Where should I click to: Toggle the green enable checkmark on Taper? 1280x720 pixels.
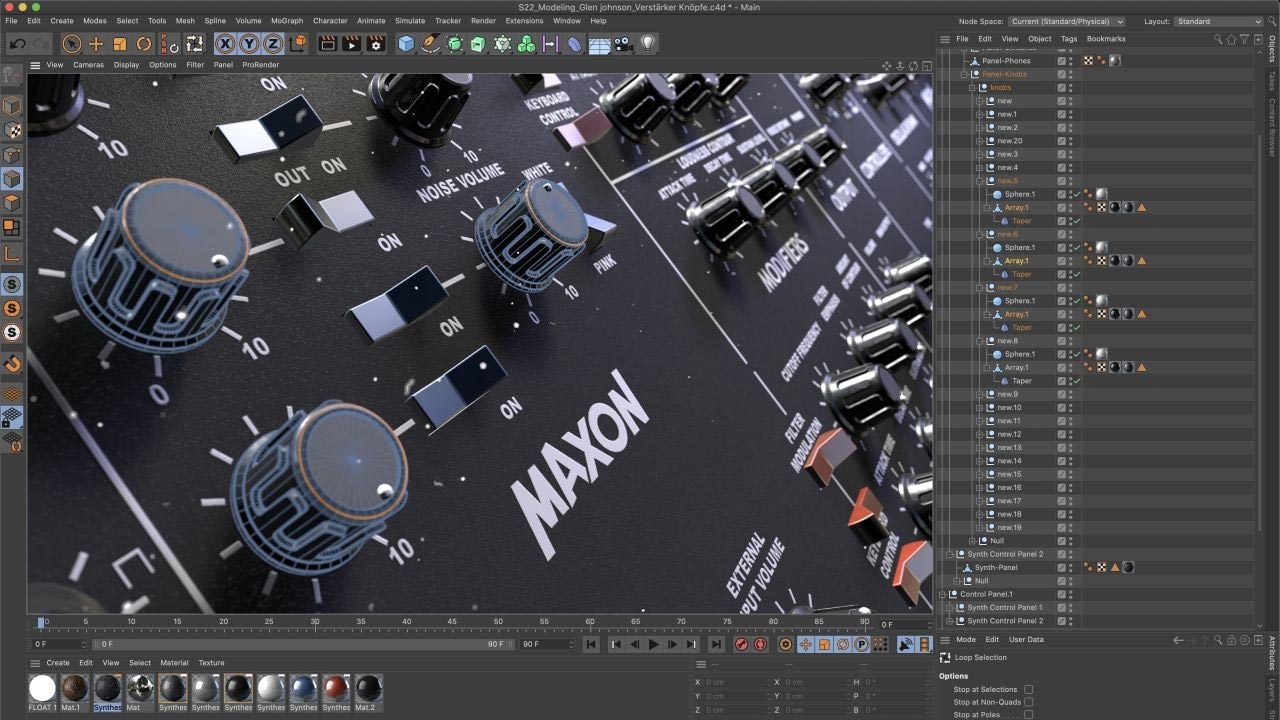1077,220
